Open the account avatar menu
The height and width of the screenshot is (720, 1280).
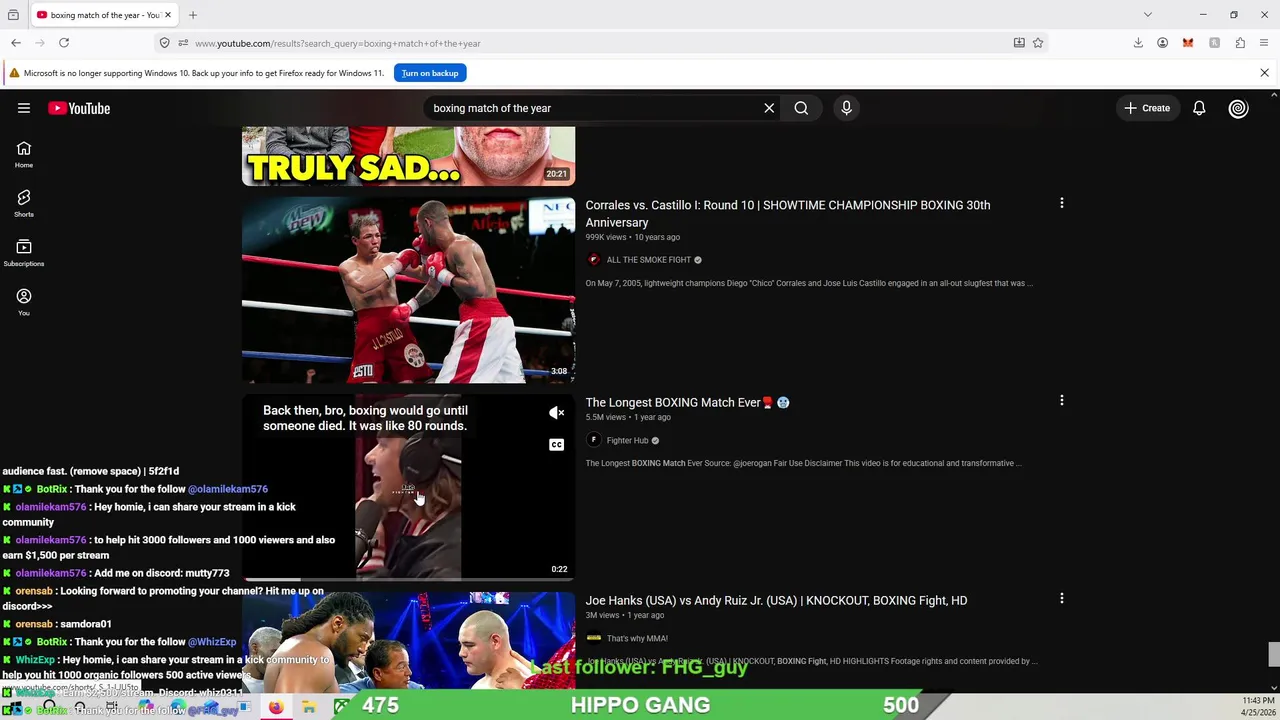(x=1239, y=108)
